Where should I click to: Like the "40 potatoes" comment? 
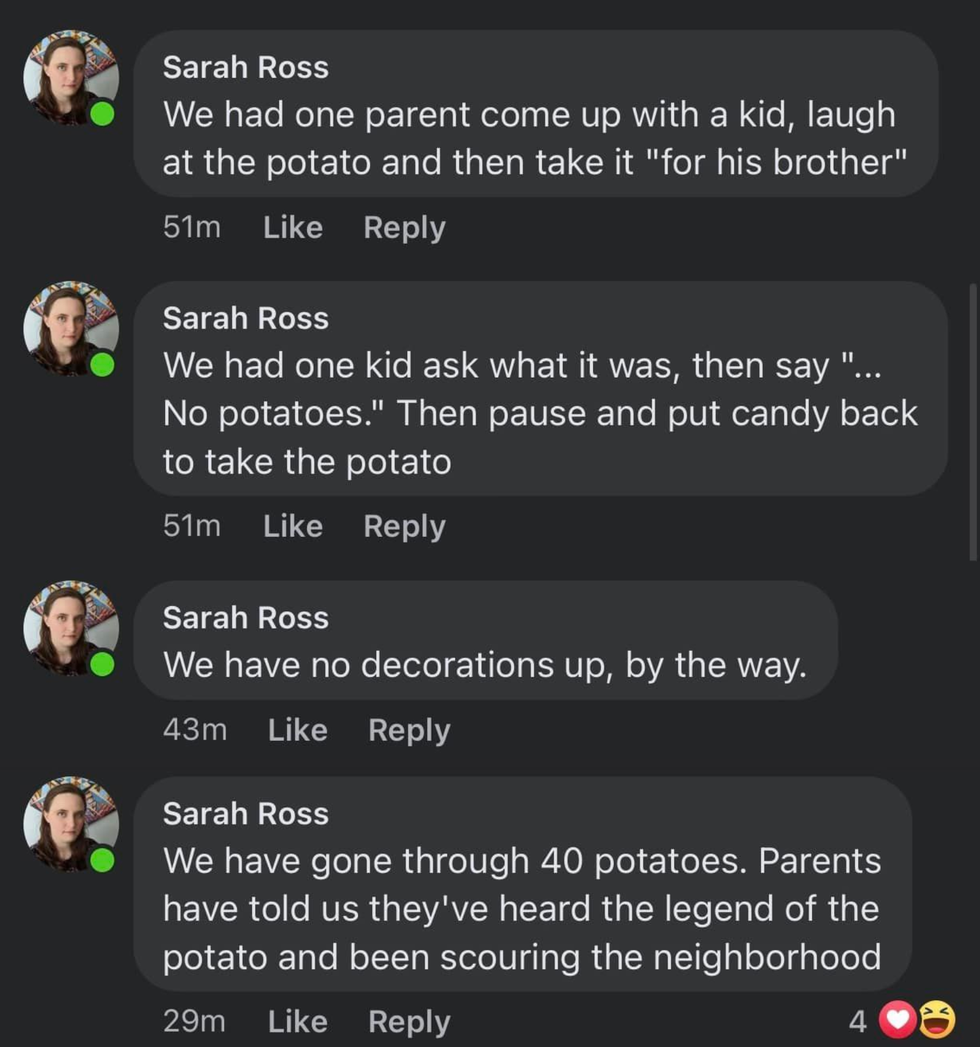tap(298, 1021)
